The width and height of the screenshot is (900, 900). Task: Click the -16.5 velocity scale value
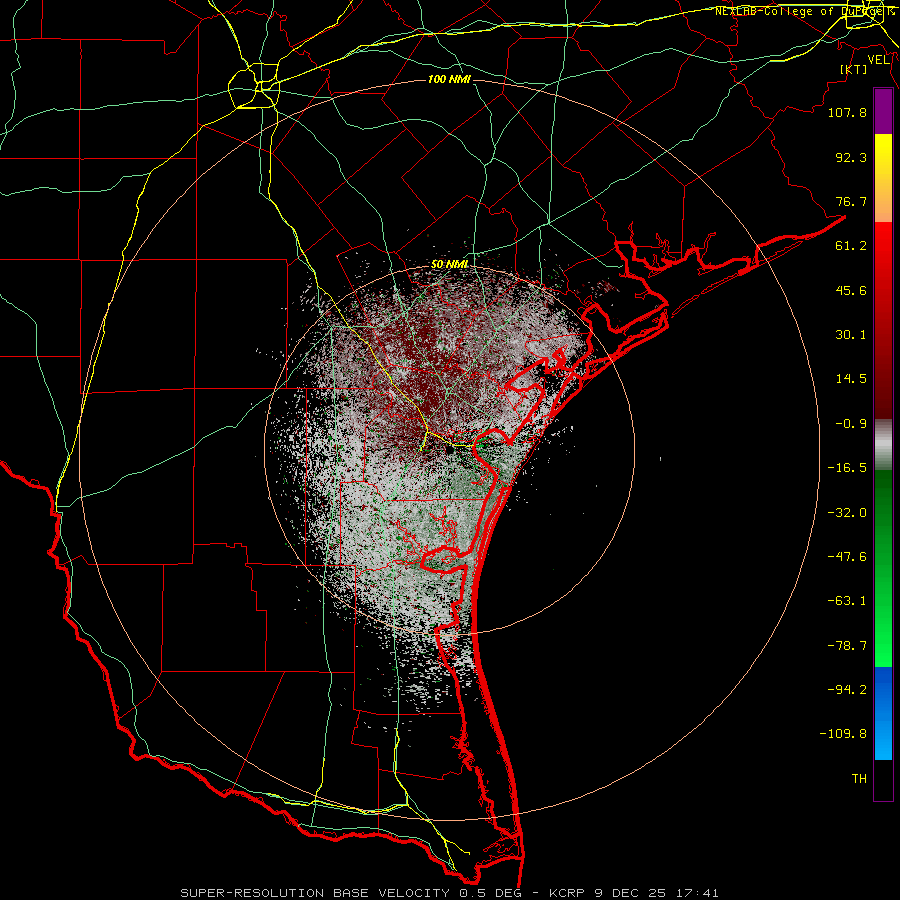(x=847, y=468)
